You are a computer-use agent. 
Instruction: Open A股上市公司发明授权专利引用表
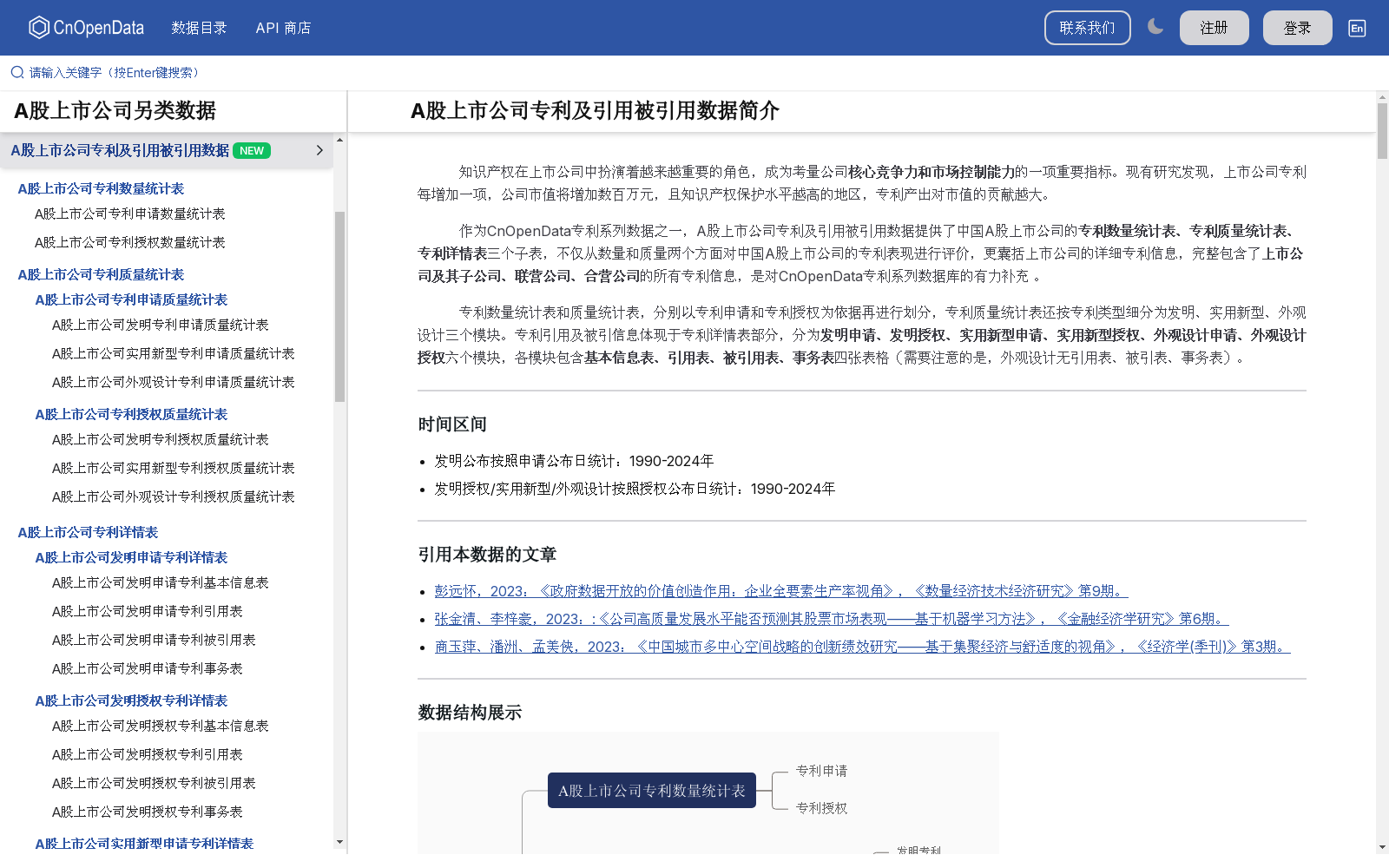(x=147, y=754)
